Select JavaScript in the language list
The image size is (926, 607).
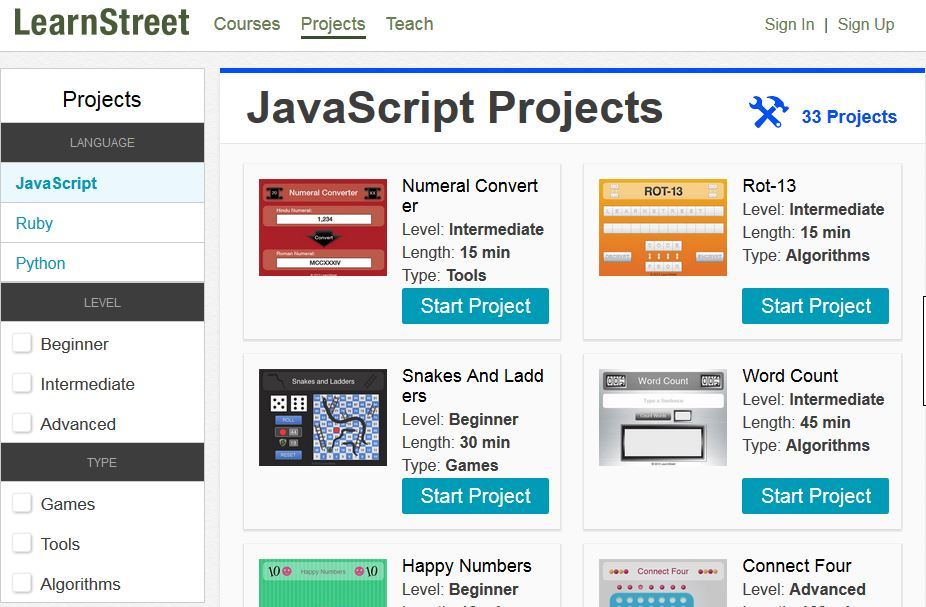(103, 183)
